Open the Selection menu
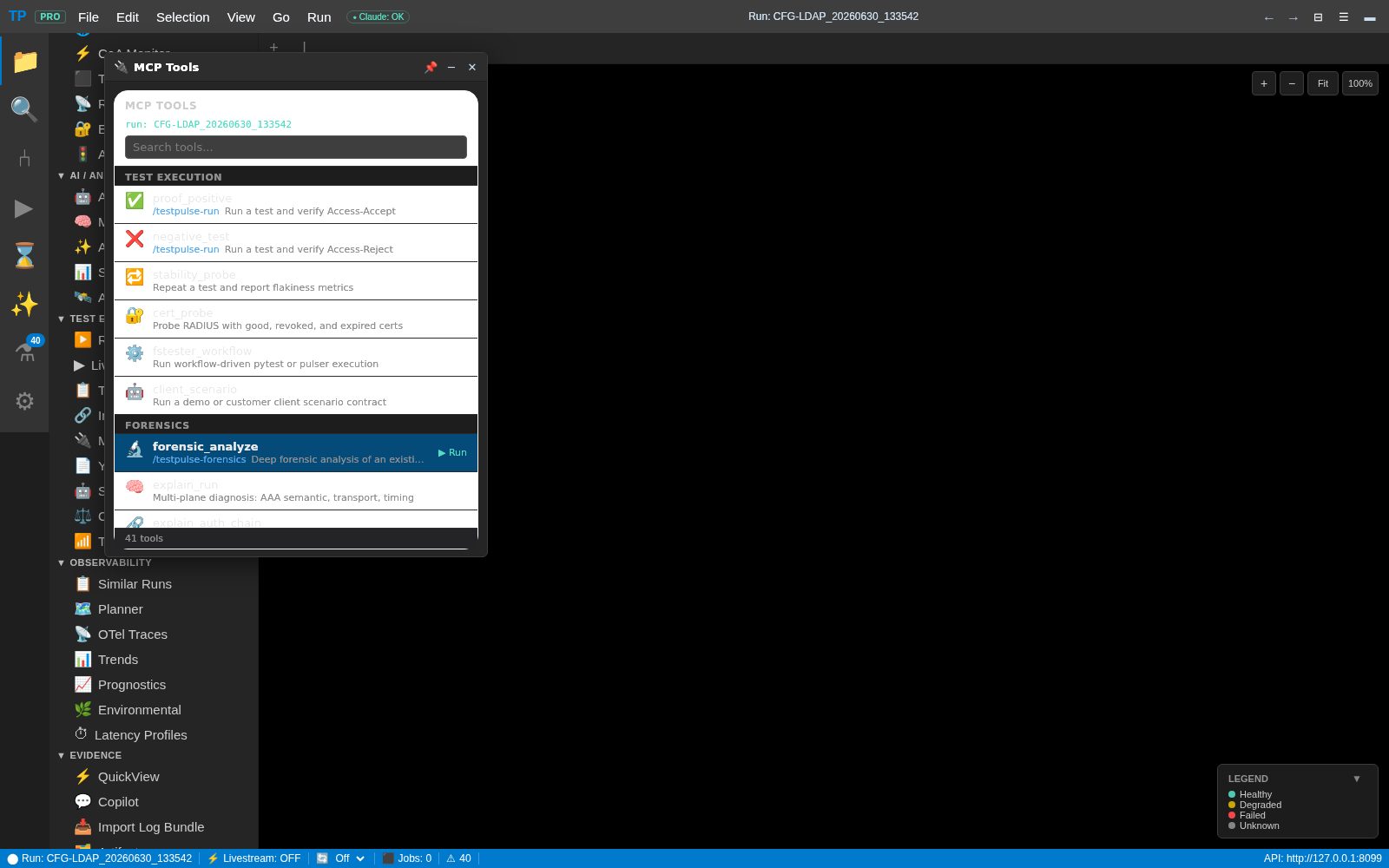Viewport: 1389px width, 868px height. click(x=182, y=17)
